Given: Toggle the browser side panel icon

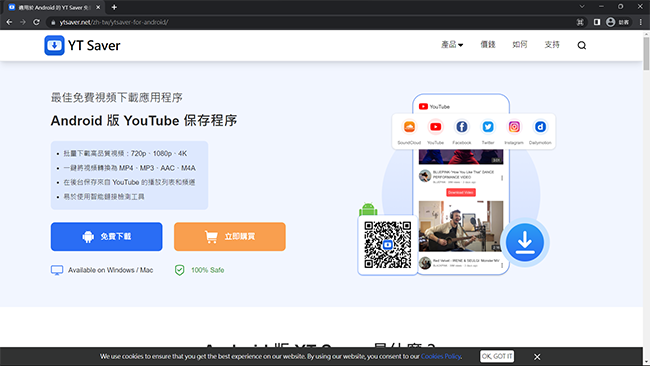Looking at the screenshot, I should (x=597, y=22).
